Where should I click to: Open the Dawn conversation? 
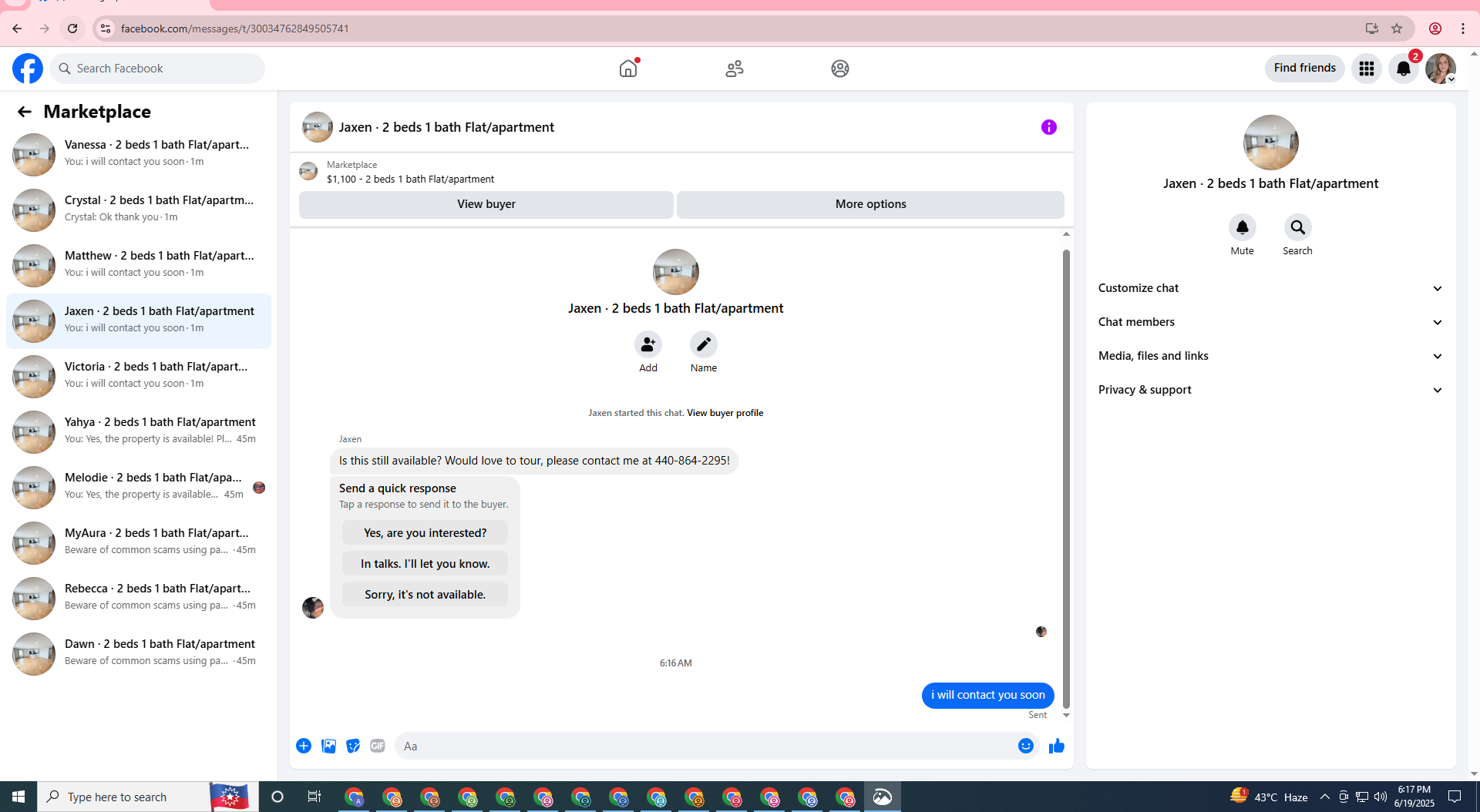(139, 654)
